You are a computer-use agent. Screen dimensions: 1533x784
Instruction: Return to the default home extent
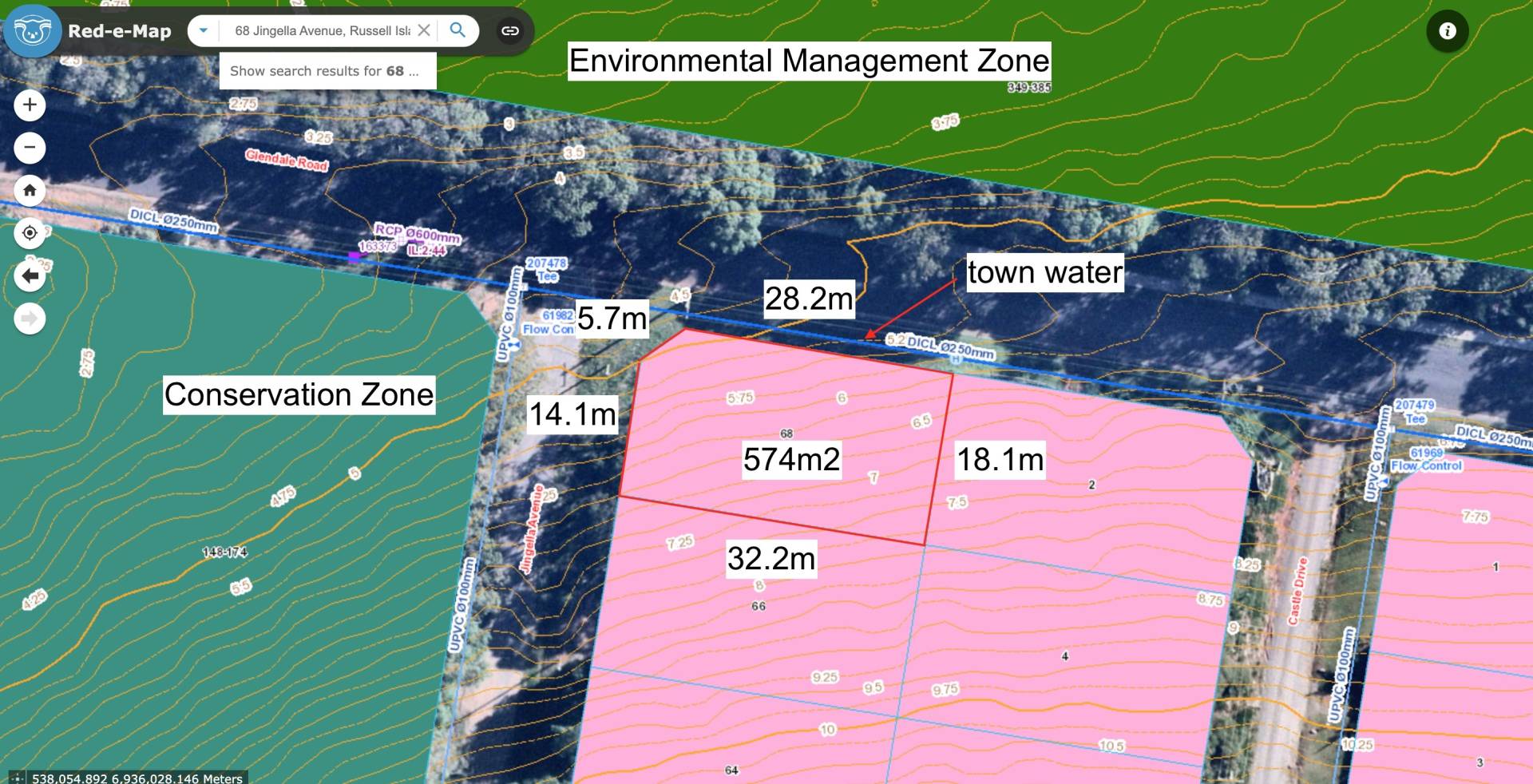pos(30,190)
